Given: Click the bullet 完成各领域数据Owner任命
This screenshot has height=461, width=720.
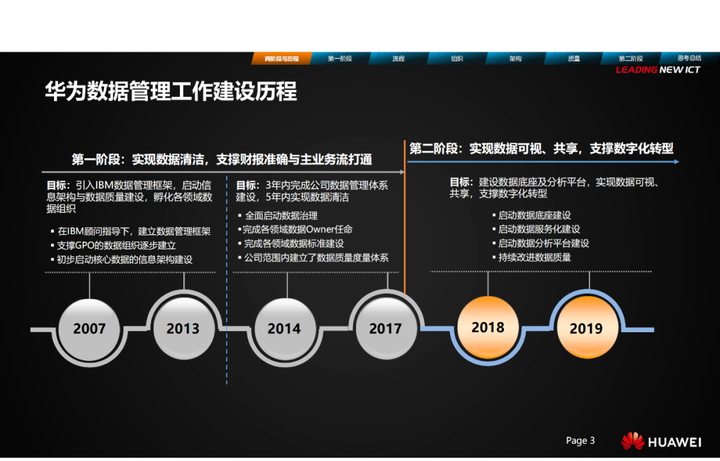Looking at the screenshot, I should point(295,230).
